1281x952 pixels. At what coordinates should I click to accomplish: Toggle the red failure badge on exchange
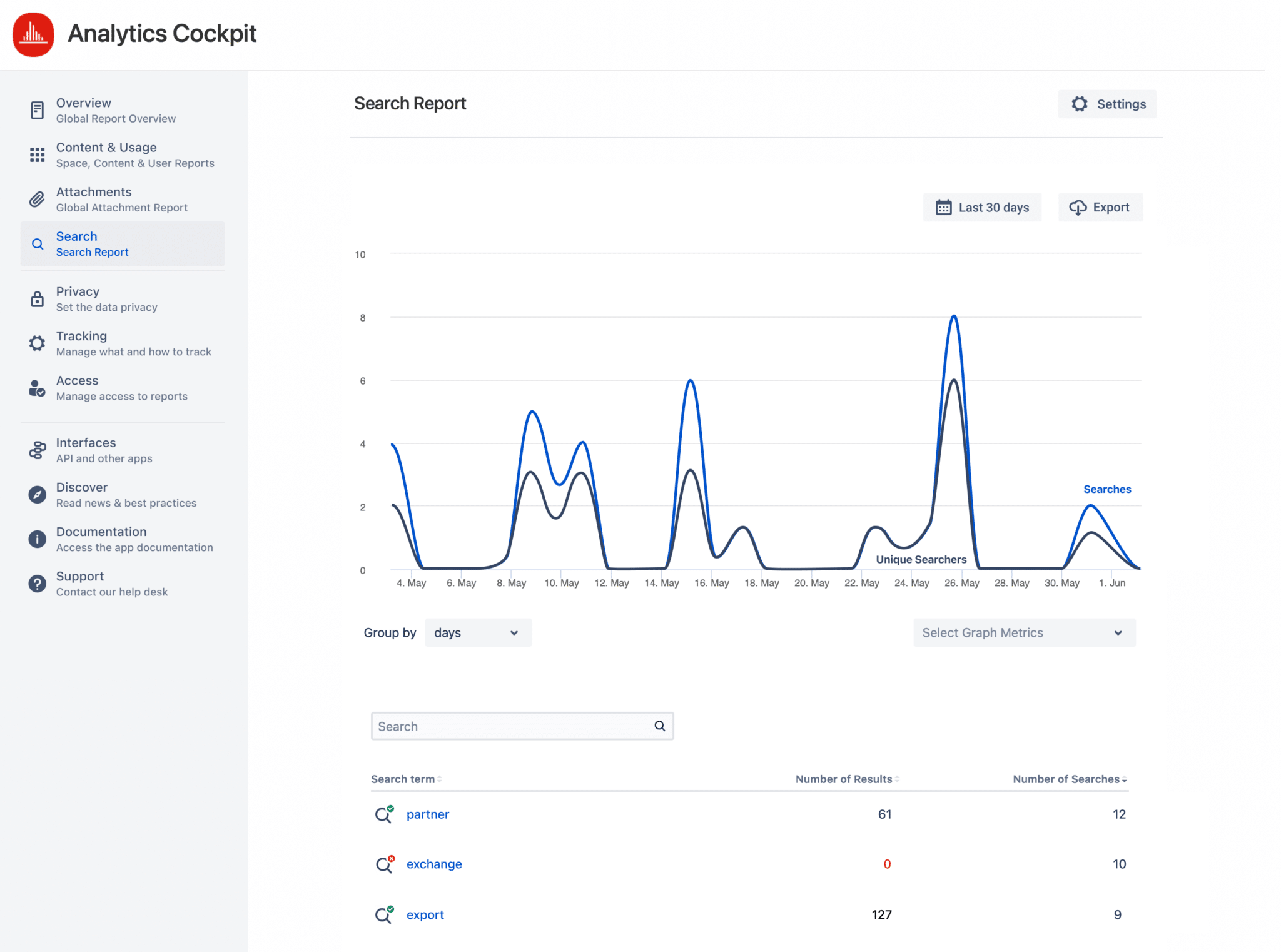392,858
